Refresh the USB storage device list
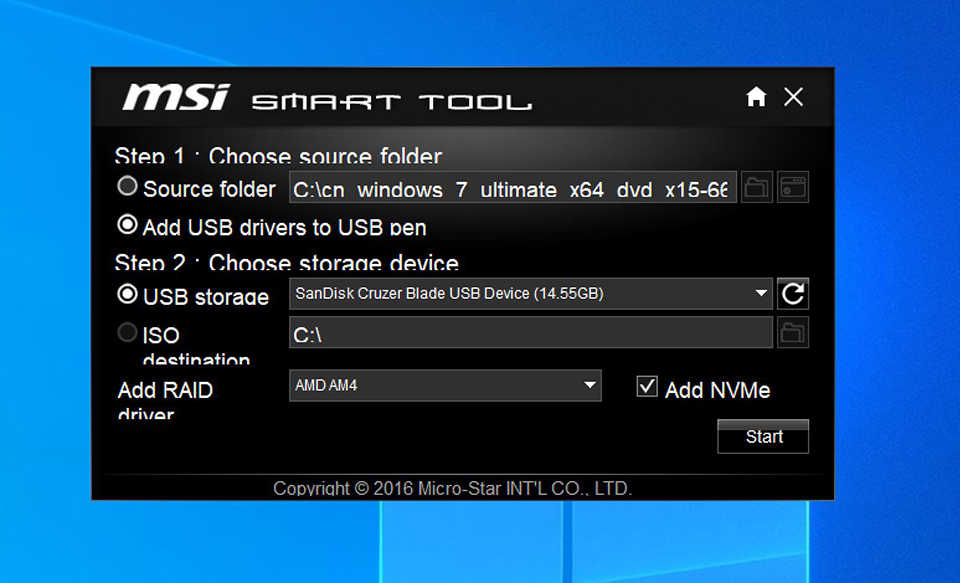This screenshot has width=960, height=583. tap(793, 293)
